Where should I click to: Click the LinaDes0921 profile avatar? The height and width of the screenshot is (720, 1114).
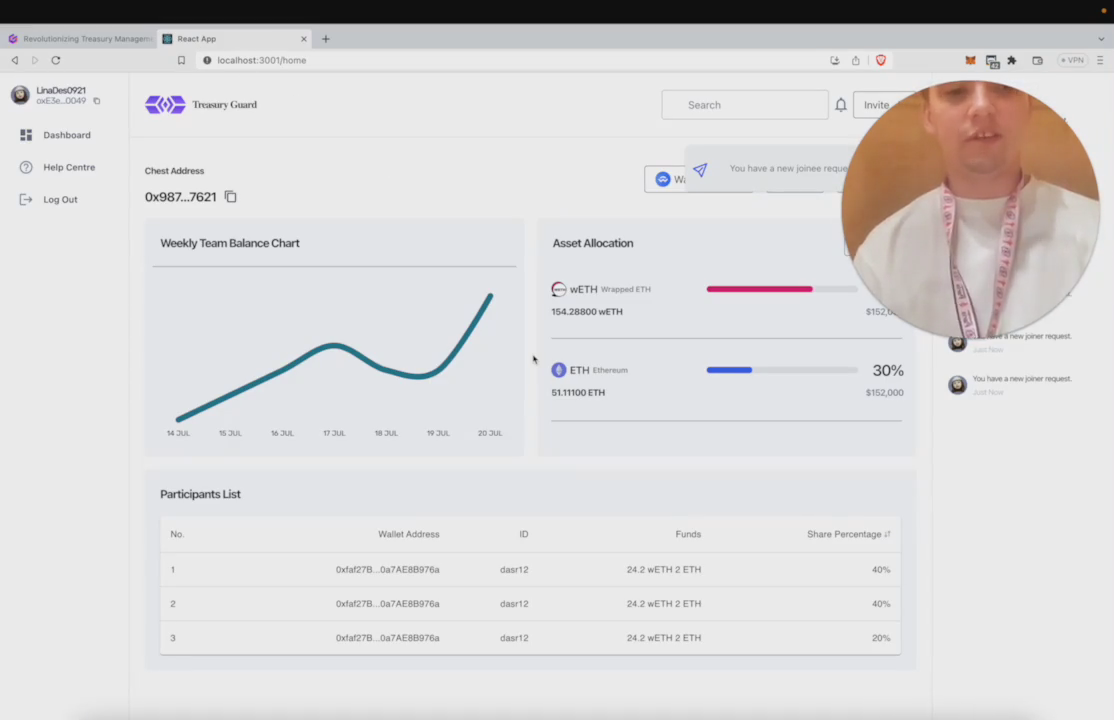(20, 95)
